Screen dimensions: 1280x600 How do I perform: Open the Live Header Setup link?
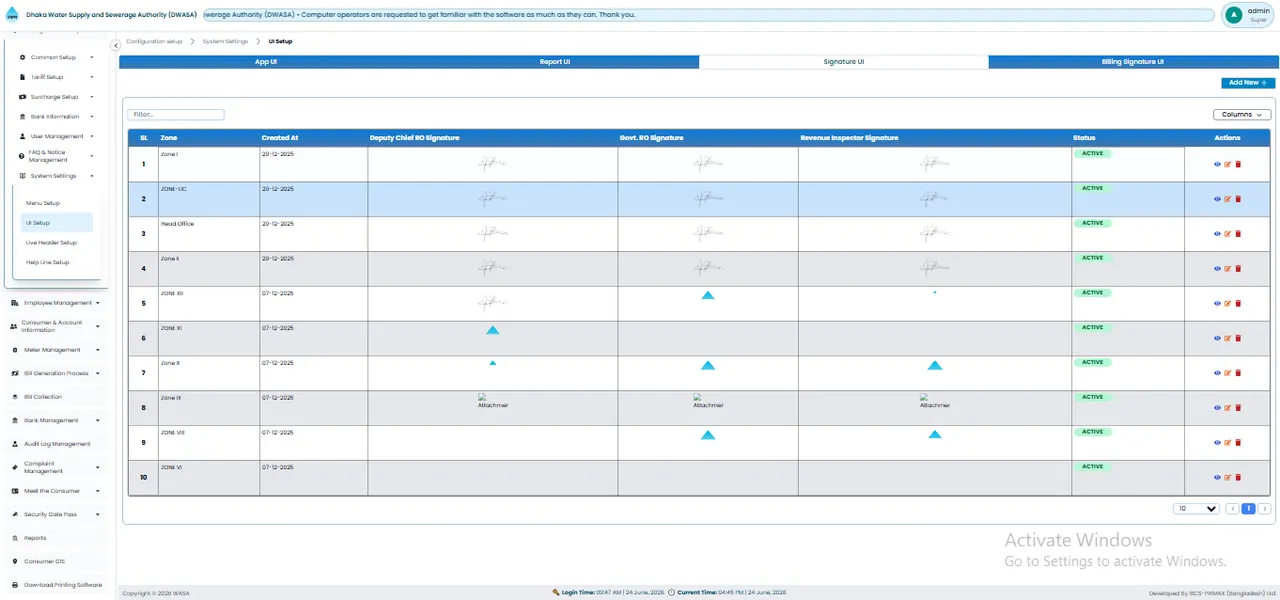pyautogui.click(x=51, y=243)
